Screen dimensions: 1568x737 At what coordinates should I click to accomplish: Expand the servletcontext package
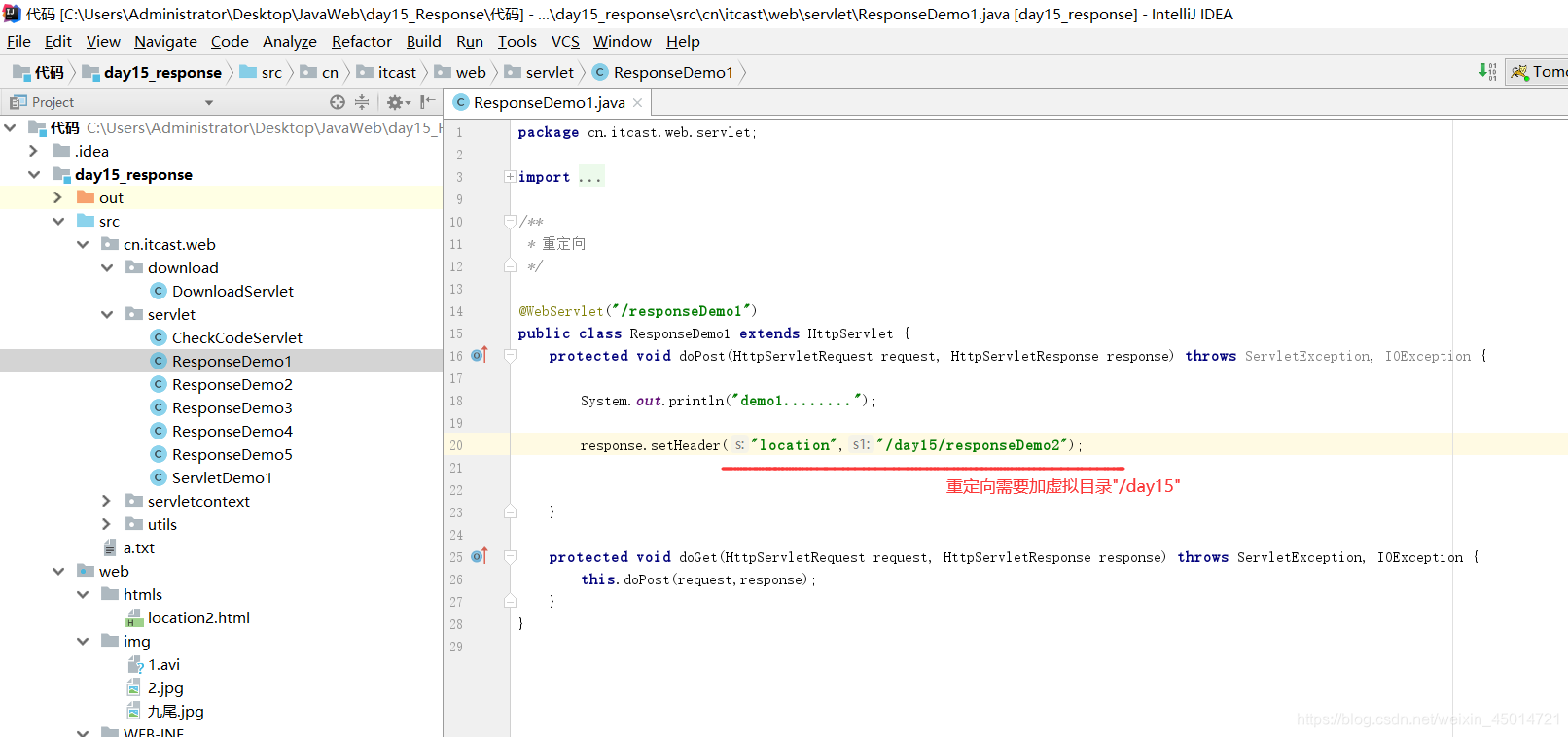point(107,501)
